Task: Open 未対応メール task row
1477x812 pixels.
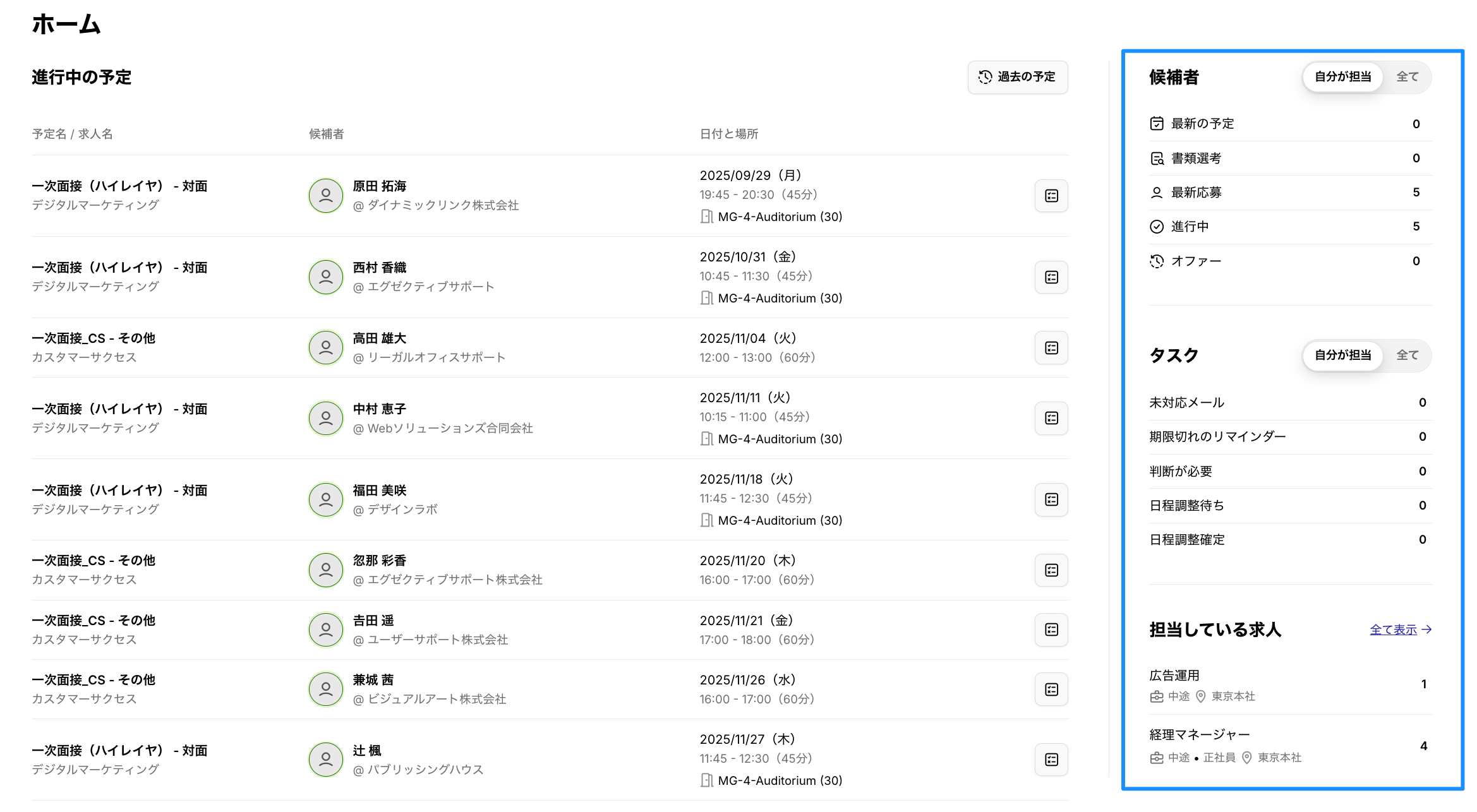Action: (x=1186, y=403)
